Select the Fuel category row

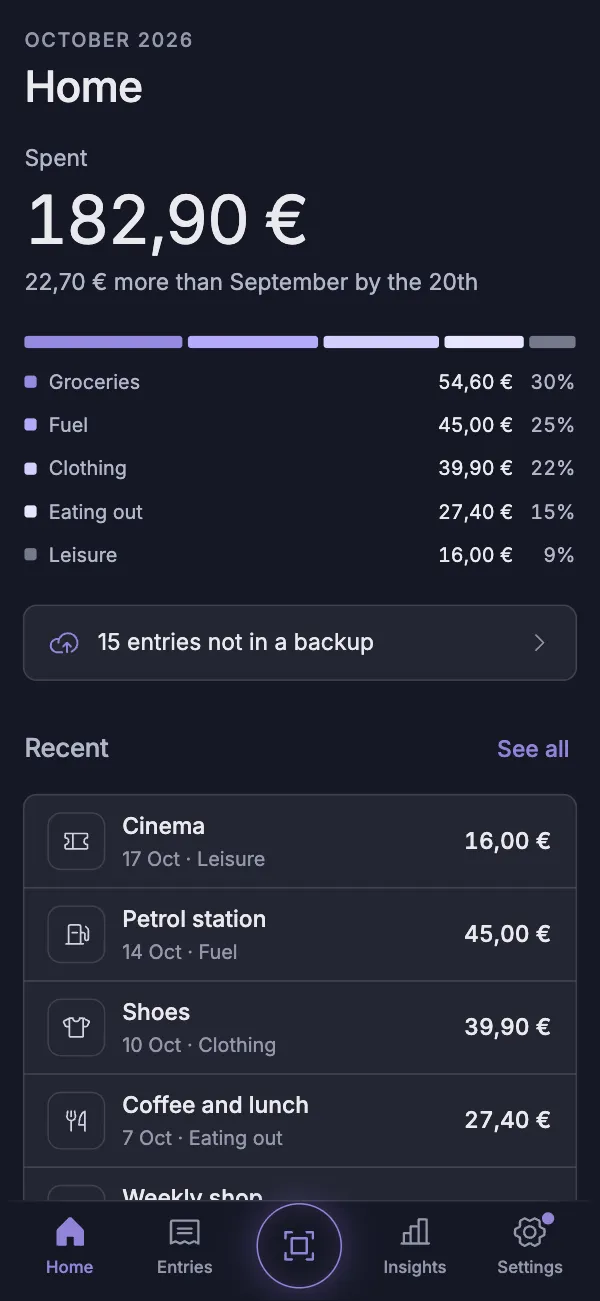(300, 425)
